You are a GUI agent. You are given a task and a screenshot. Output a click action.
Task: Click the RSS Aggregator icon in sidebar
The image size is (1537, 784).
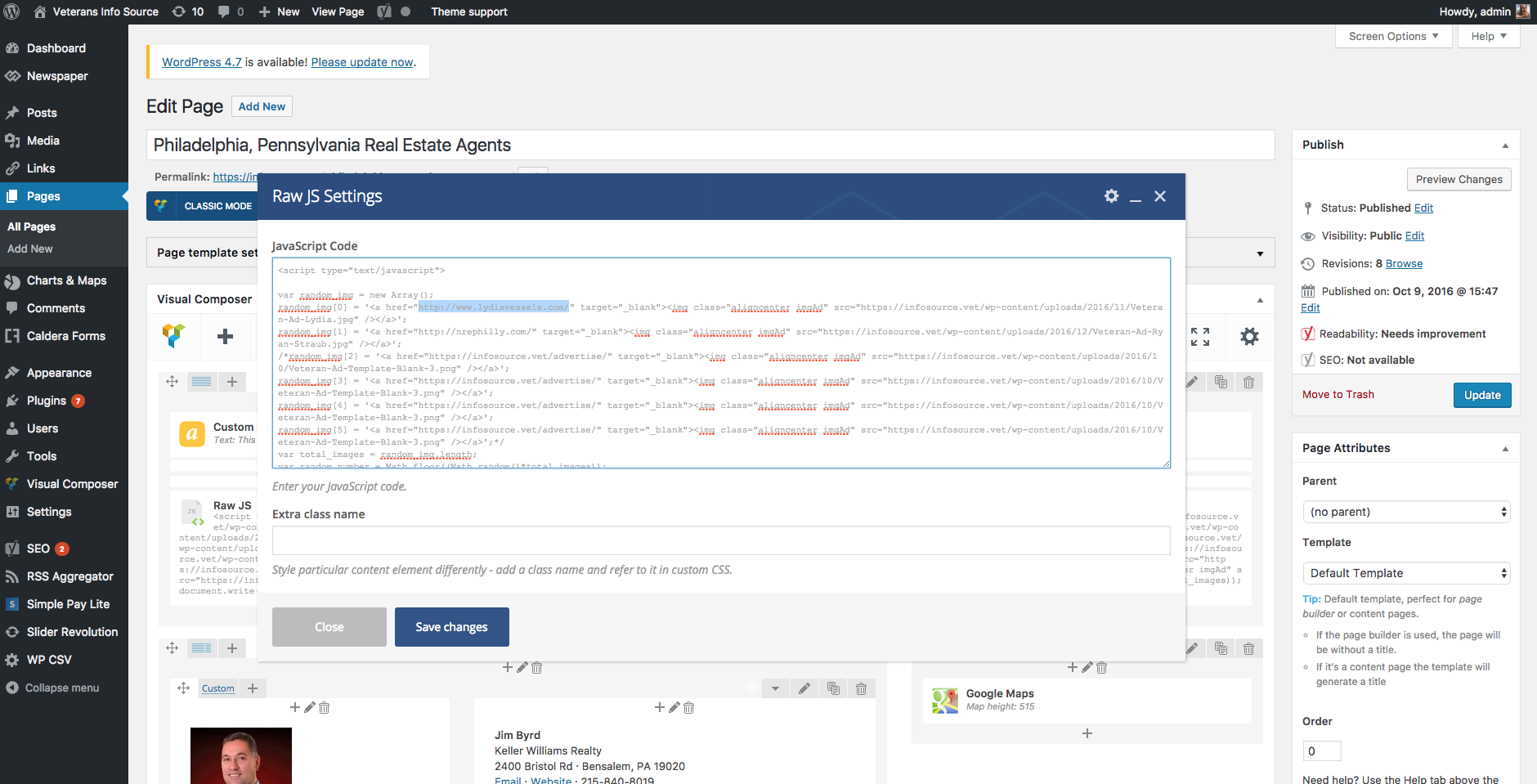[12, 576]
